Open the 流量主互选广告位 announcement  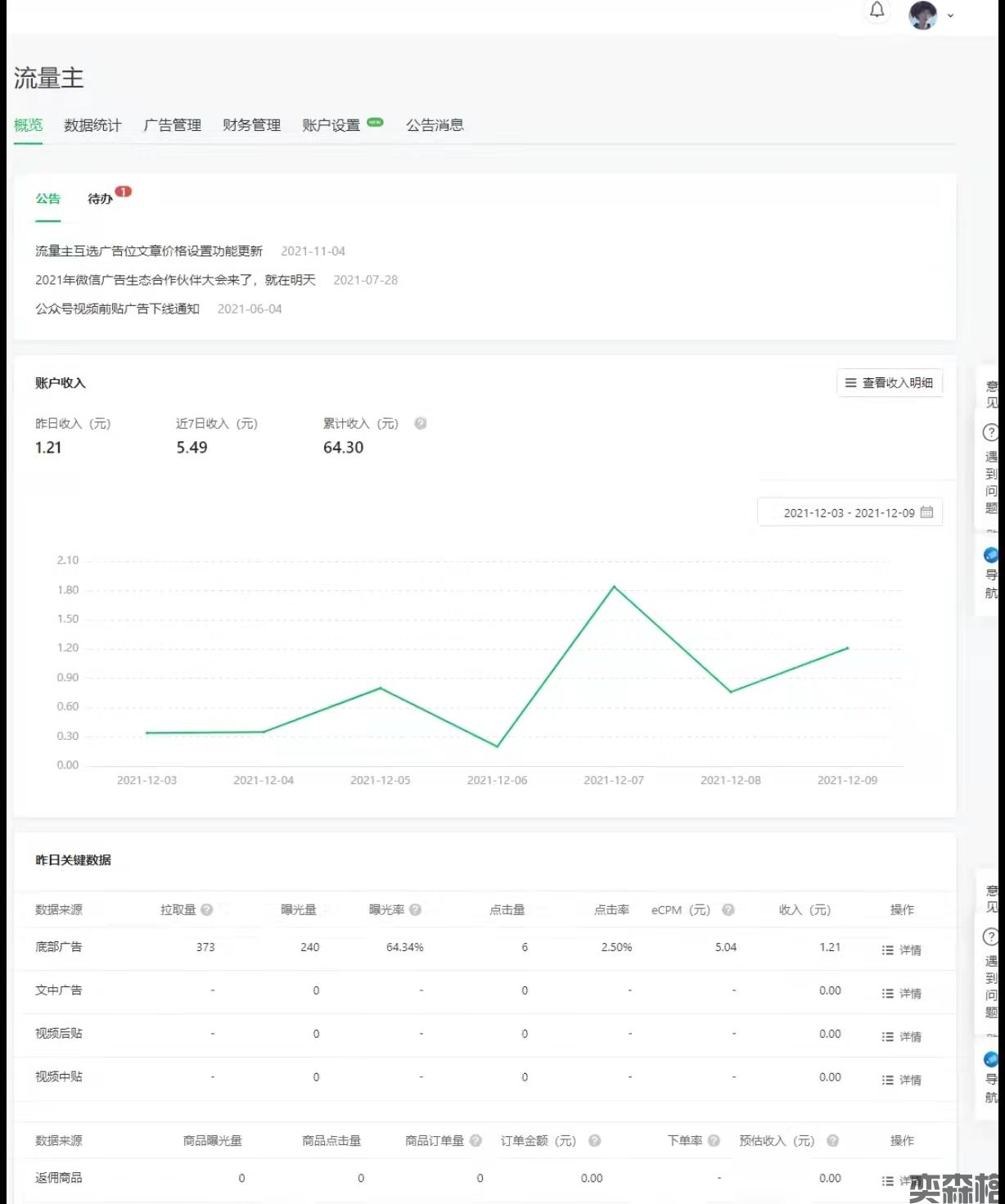pyautogui.click(x=149, y=251)
